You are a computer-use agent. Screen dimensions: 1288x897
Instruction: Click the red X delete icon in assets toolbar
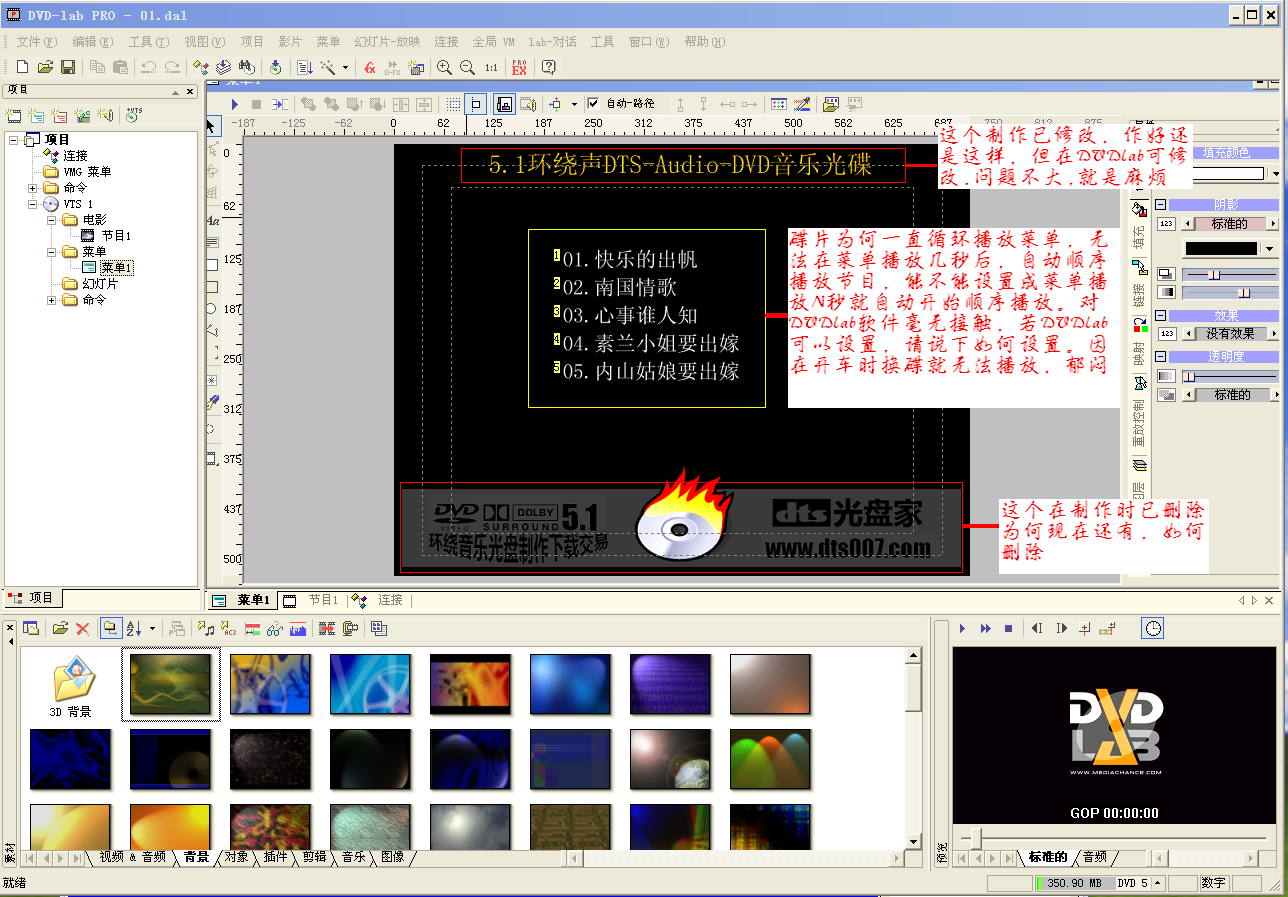(x=83, y=628)
